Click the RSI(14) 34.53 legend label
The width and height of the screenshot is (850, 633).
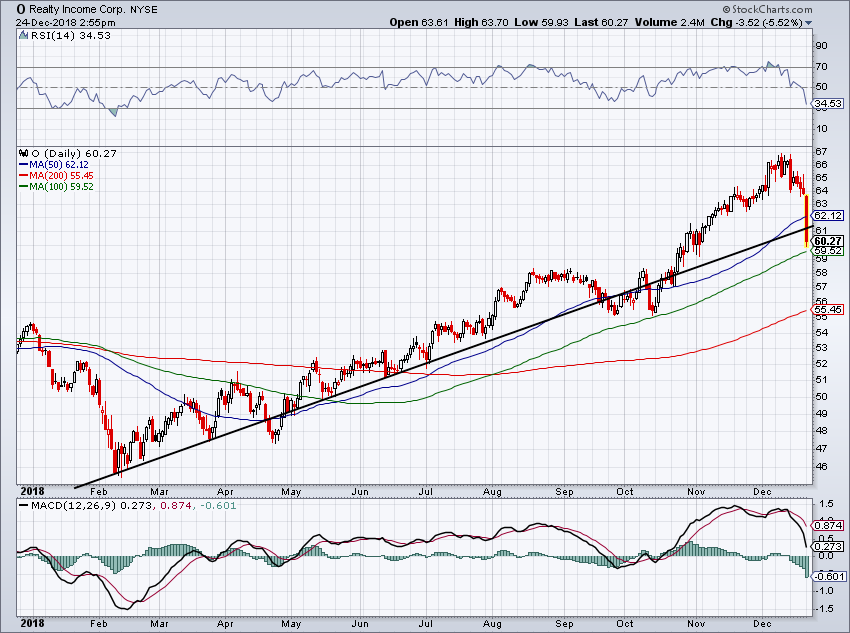click(x=71, y=35)
